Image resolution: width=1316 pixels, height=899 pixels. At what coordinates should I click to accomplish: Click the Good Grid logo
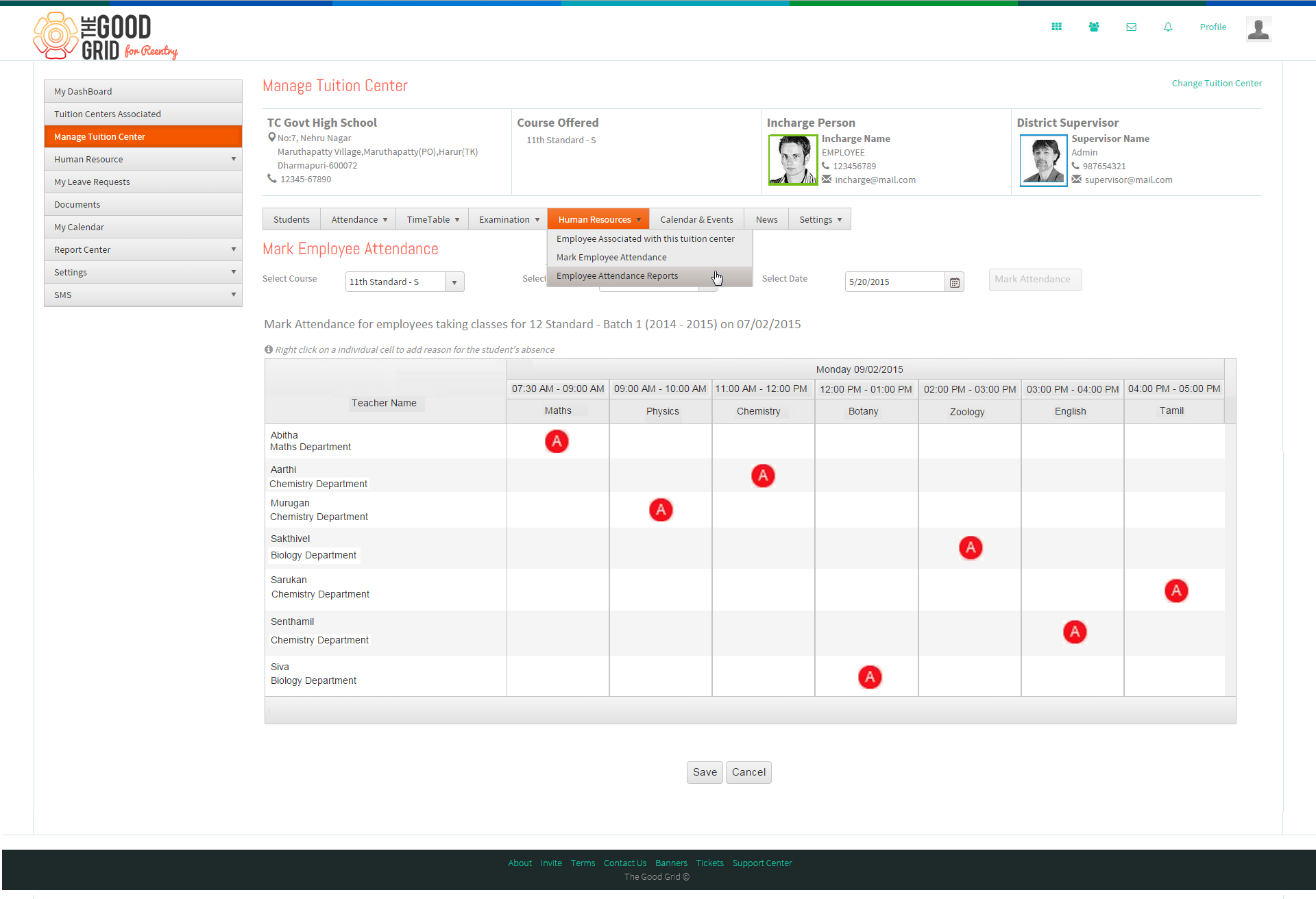pyautogui.click(x=105, y=36)
